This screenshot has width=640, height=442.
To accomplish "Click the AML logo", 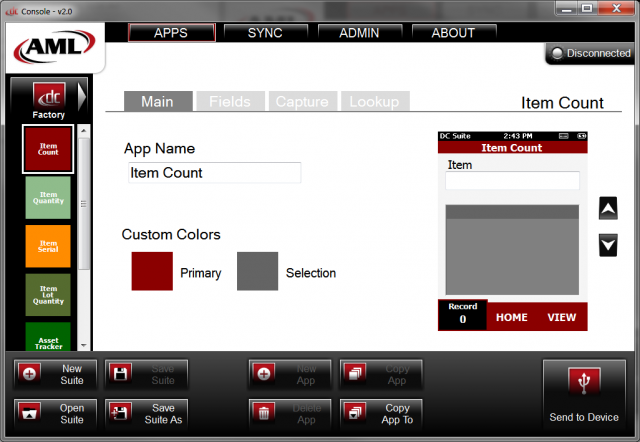I will [x=54, y=47].
